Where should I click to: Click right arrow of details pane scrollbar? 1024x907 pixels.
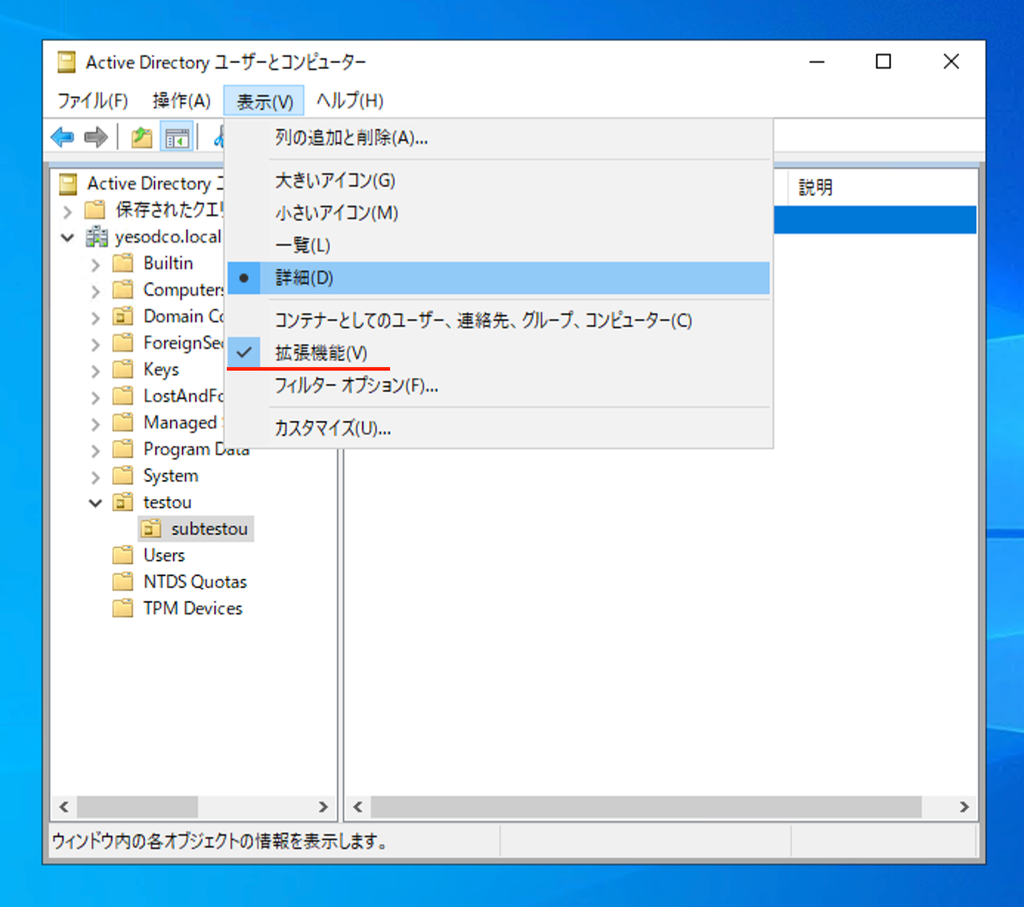click(x=965, y=807)
